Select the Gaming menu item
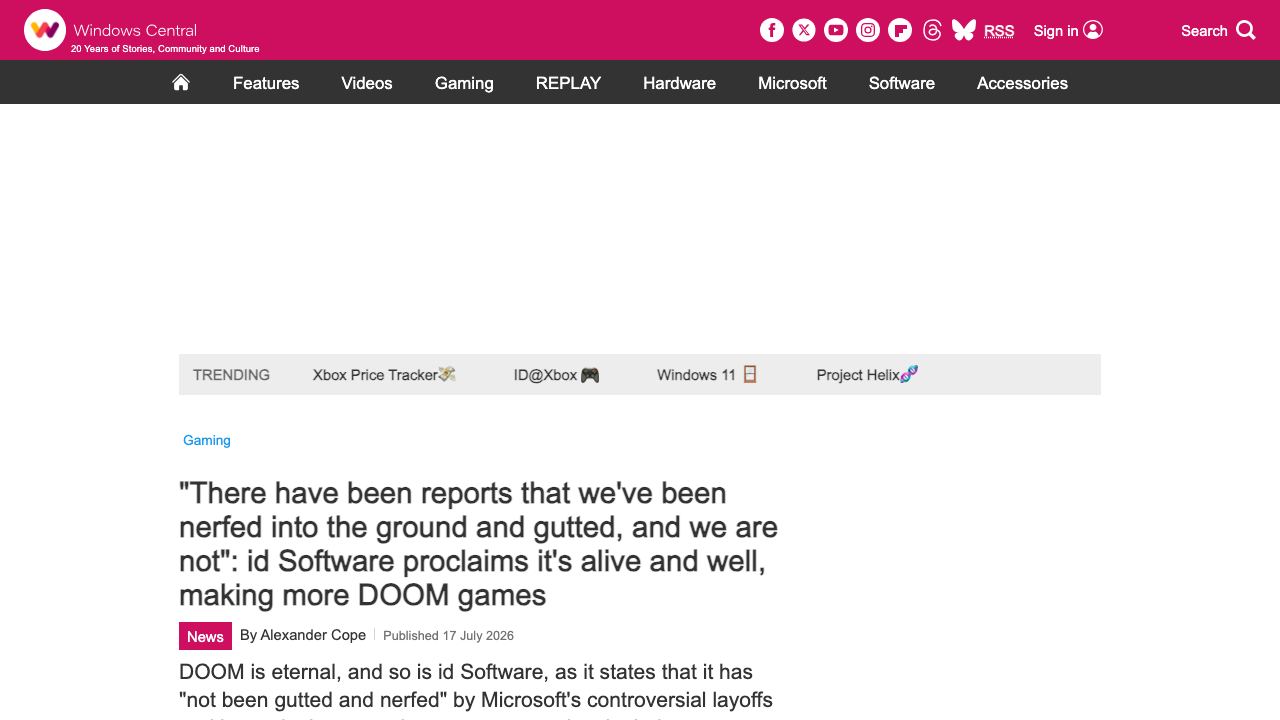Viewport: 1280px width, 720px height. 464,83
